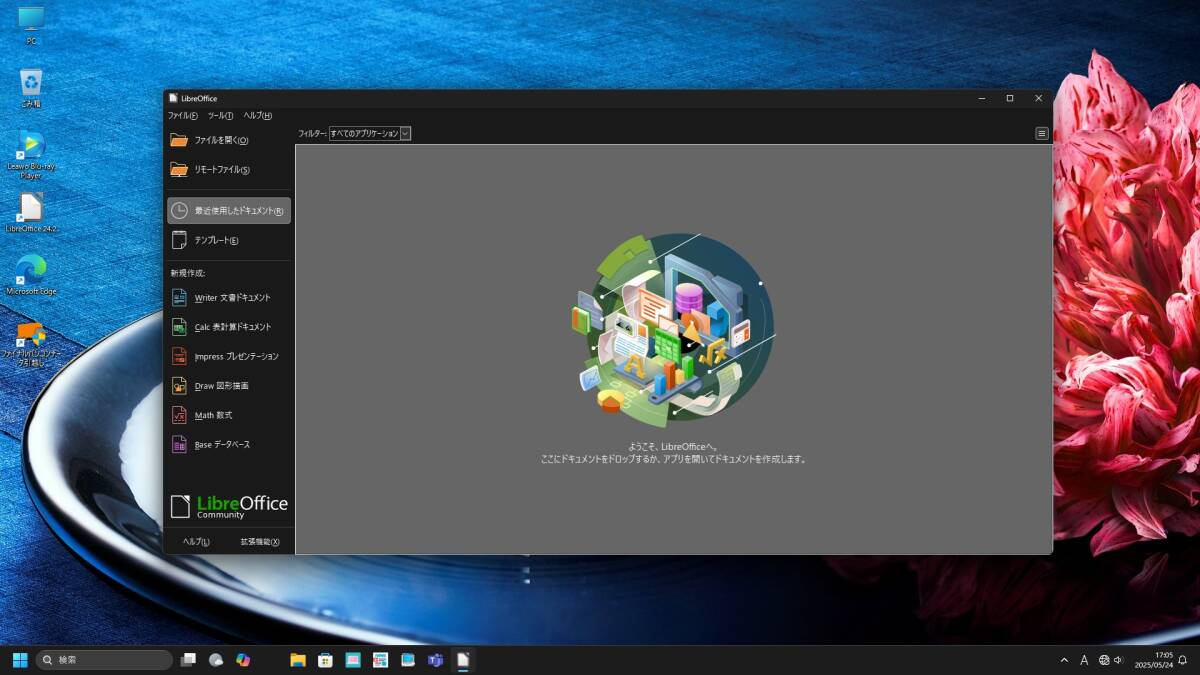Select the ファイナルパソコンデータ引越し desktop icon
Screen dimensions: 1200x675
[x=31, y=344]
